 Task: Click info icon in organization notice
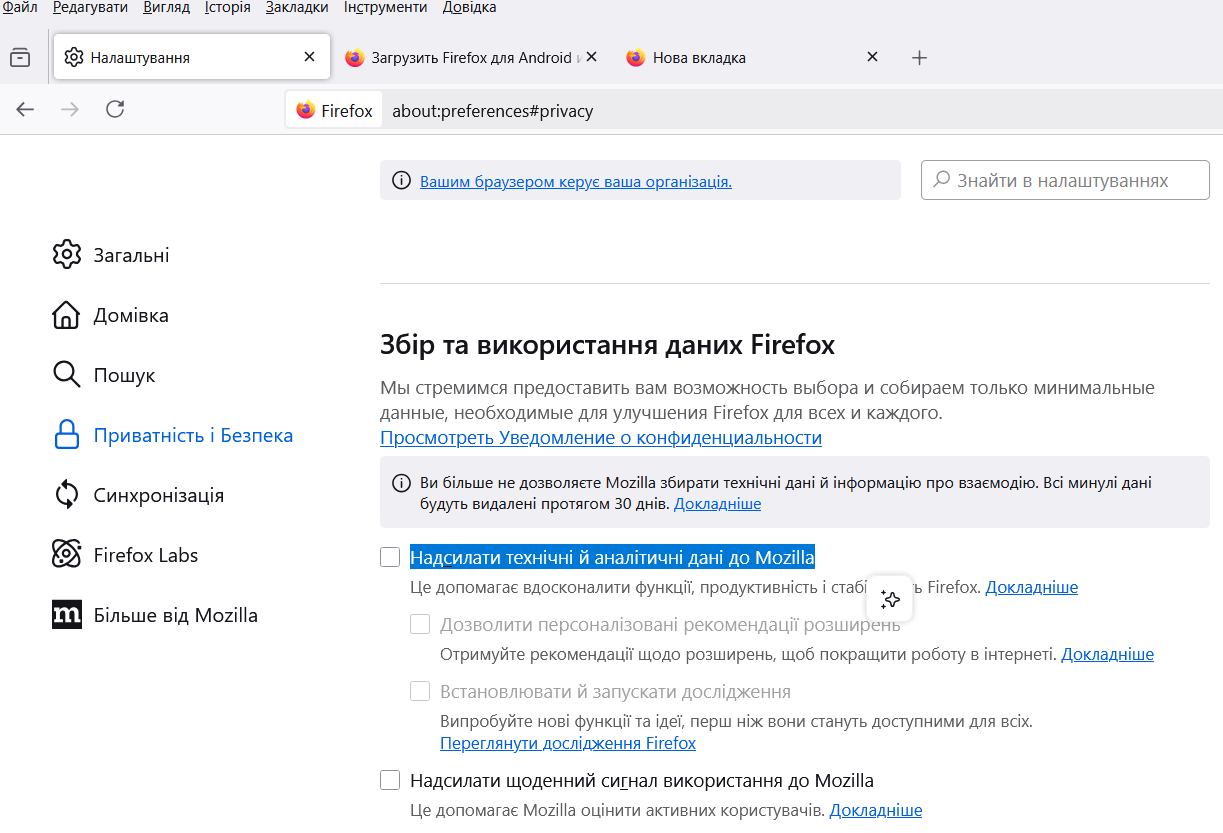tap(401, 181)
